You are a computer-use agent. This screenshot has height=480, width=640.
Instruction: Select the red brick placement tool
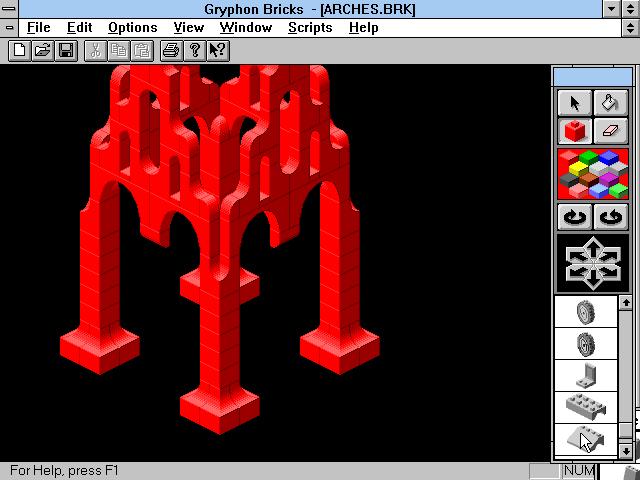(x=575, y=131)
